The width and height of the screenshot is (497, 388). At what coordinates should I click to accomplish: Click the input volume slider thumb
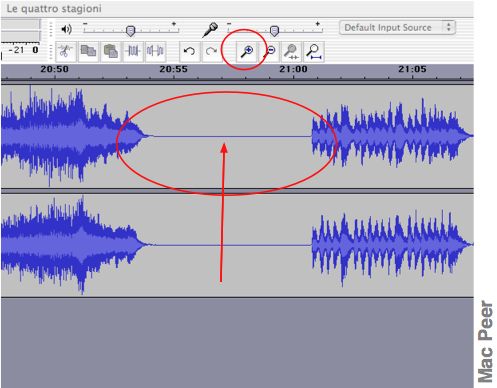coord(274,31)
